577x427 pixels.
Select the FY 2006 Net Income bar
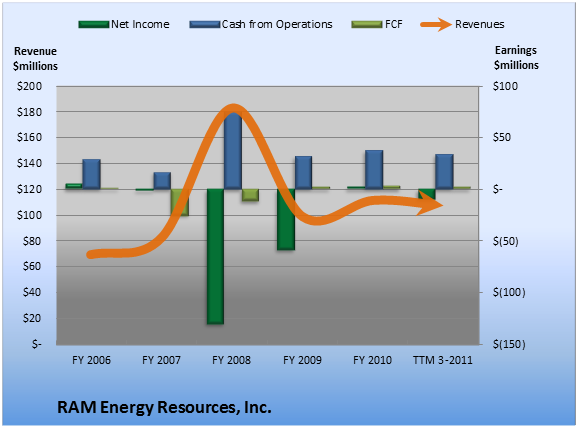click(74, 186)
